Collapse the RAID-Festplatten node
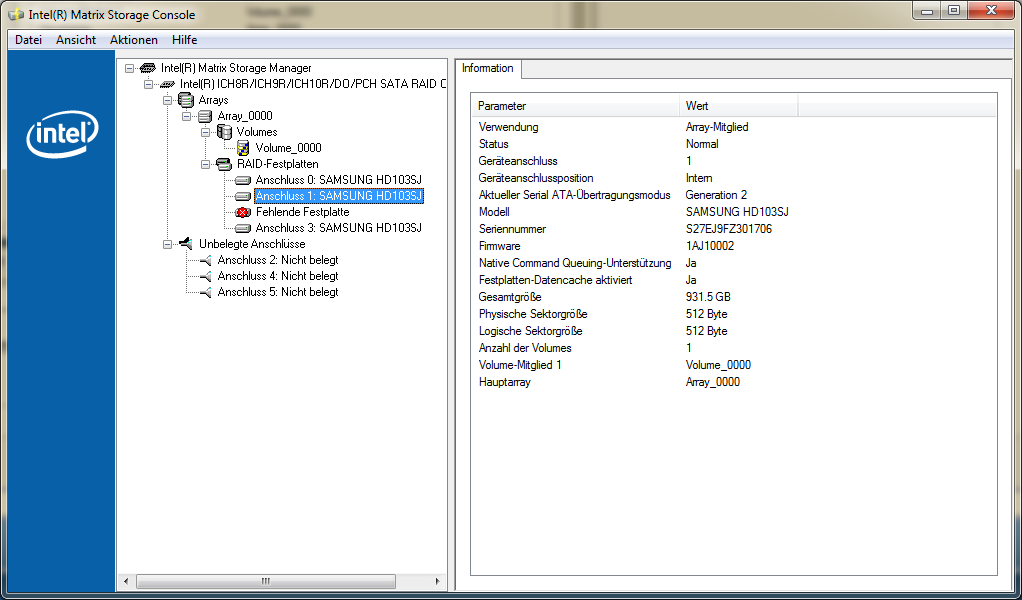The image size is (1022, 600). click(205, 164)
